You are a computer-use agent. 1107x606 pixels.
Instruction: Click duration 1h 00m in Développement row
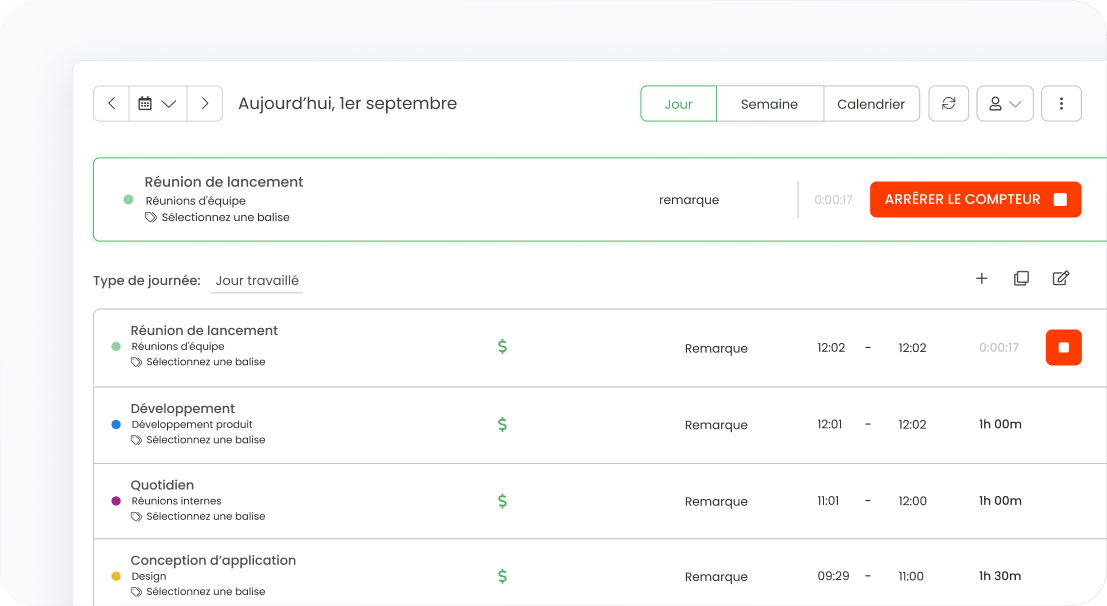(x=1000, y=424)
